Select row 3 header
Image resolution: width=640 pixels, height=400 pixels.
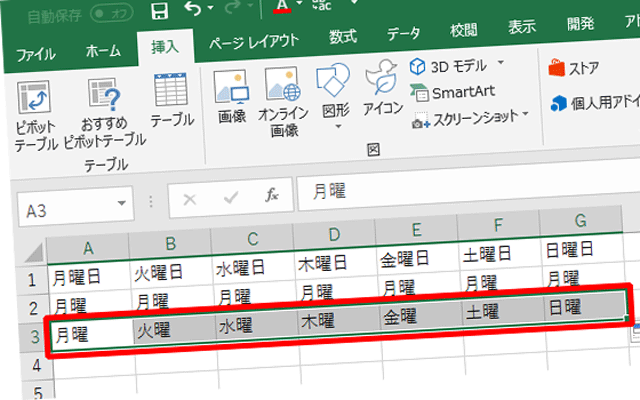pos(35,337)
